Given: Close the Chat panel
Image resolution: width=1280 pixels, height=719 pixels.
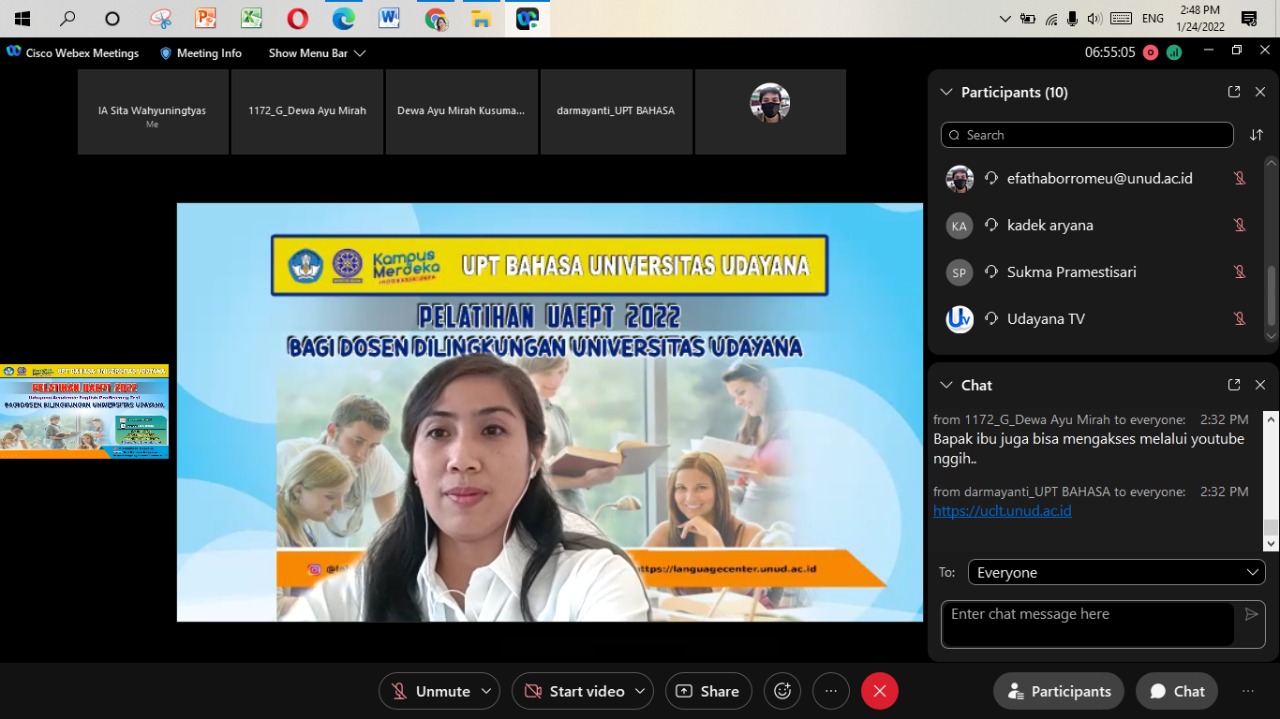Looking at the screenshot, I should 1260,385.
